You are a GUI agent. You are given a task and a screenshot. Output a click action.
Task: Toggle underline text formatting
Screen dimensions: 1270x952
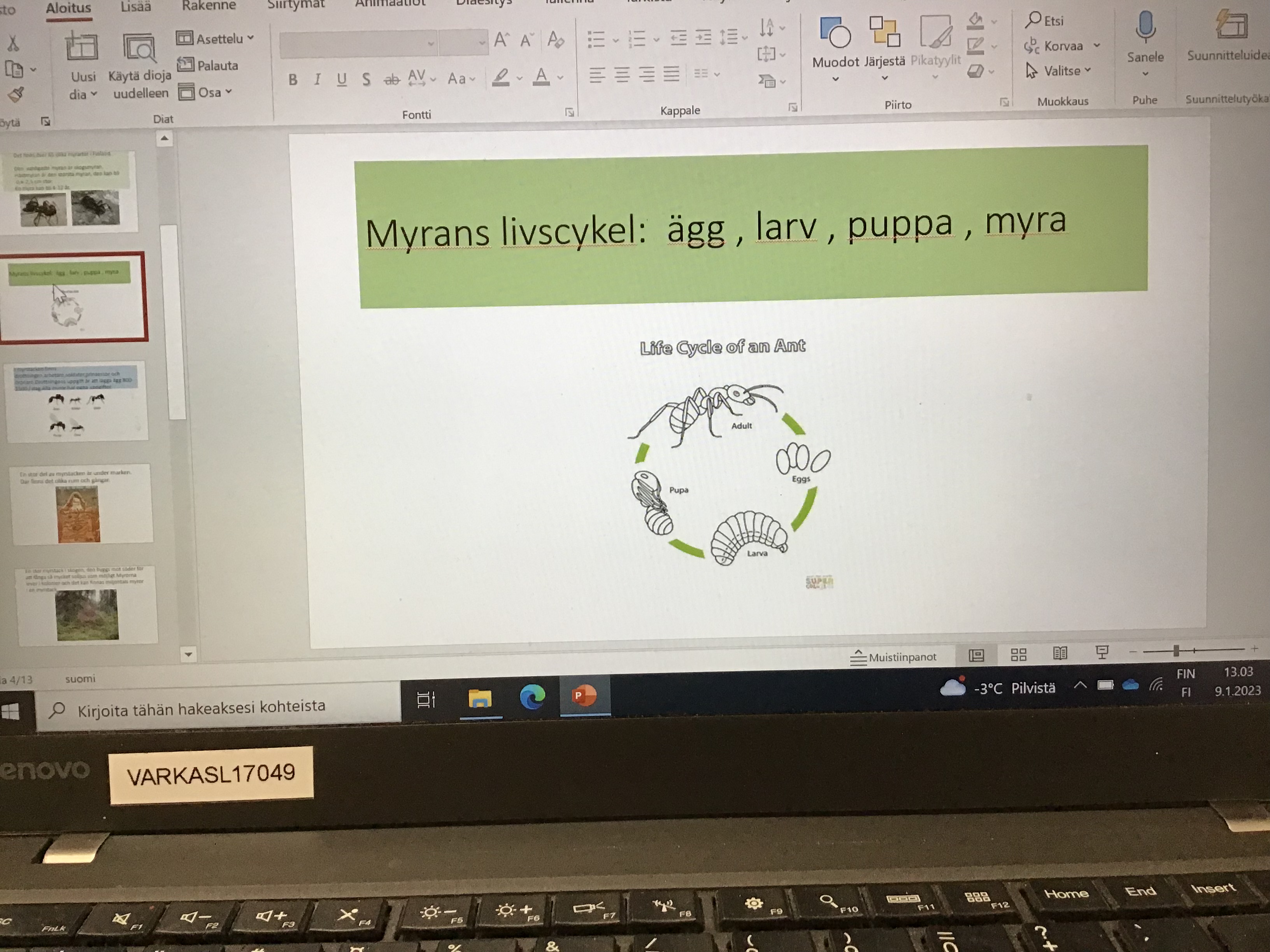[x=342, y=79]
